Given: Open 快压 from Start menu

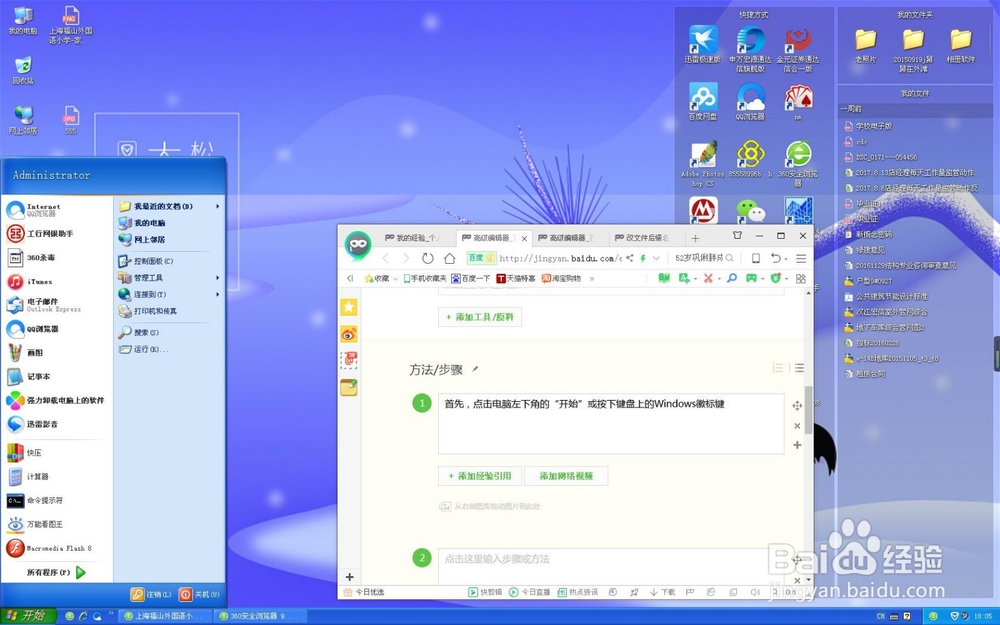Looking at the screenshot, I should click(x=24, y=453).
